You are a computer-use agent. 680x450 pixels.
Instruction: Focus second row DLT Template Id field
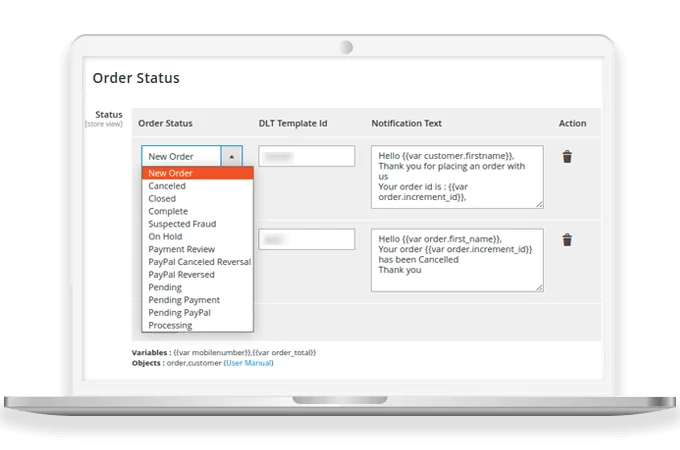307,239
